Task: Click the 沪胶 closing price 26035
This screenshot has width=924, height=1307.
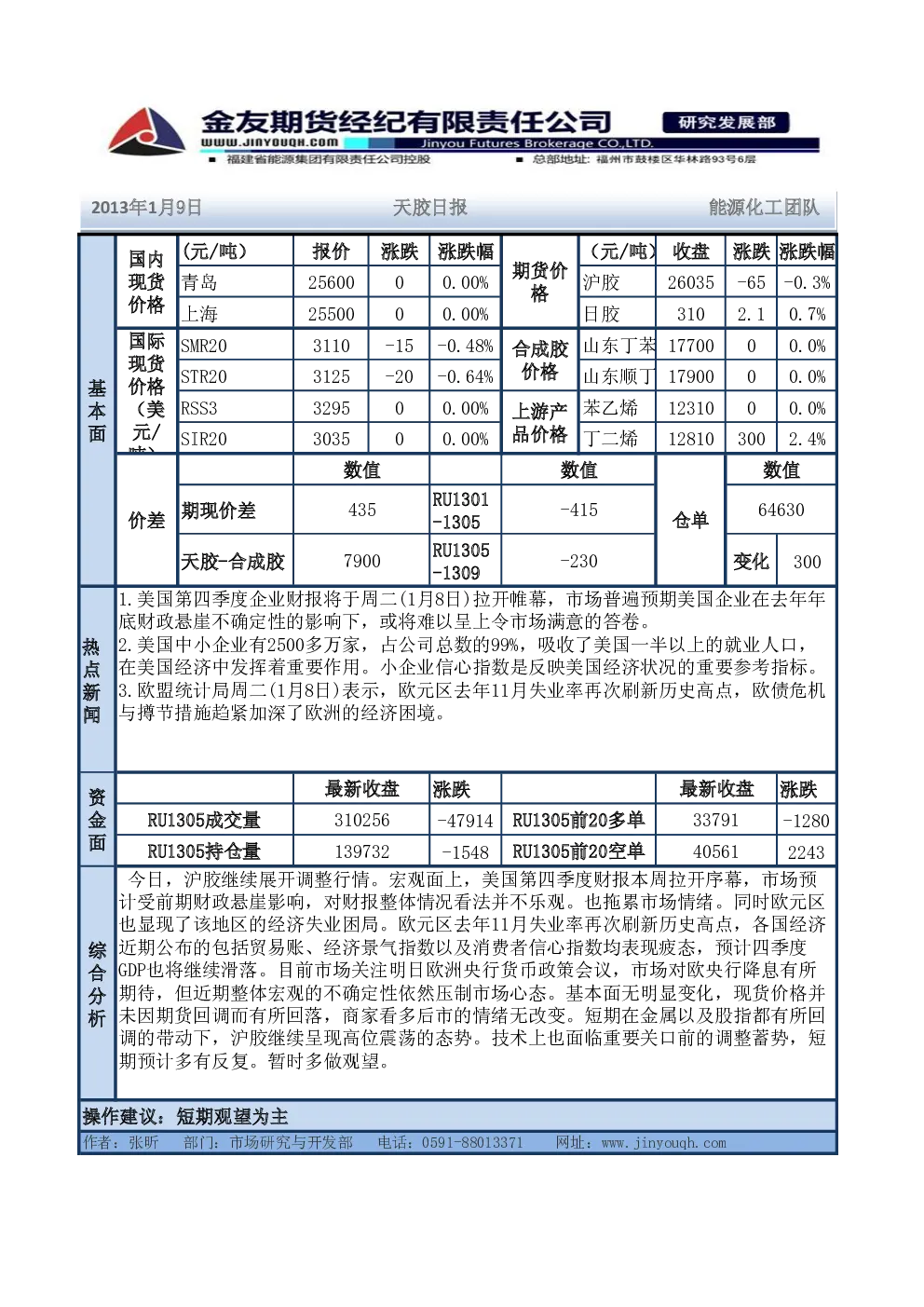Action: [x=690, y=282]
